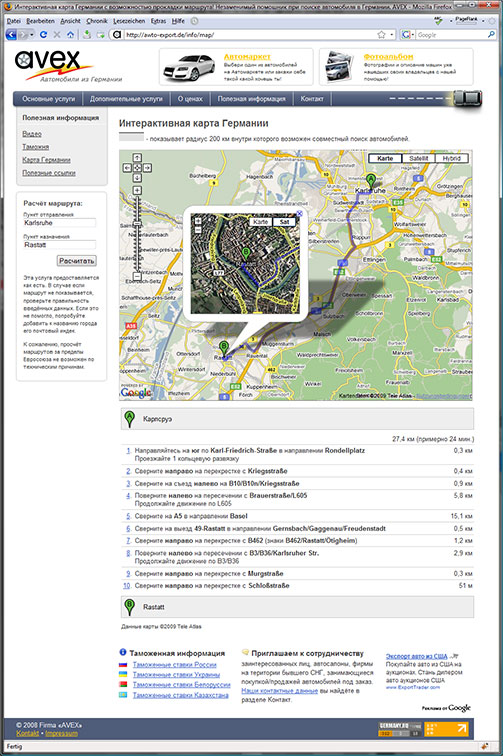Screen dimensions: 503x756
Task: Open Дополнительные услуги navigation tab
Action: coord(126,99)
